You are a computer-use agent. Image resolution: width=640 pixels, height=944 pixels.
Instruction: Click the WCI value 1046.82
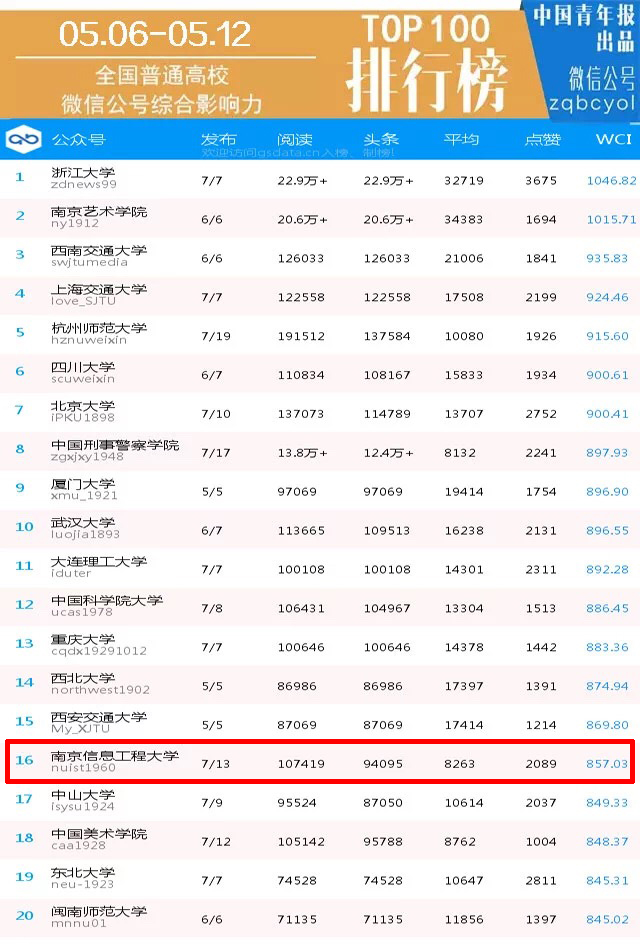(x=610, y=180)
